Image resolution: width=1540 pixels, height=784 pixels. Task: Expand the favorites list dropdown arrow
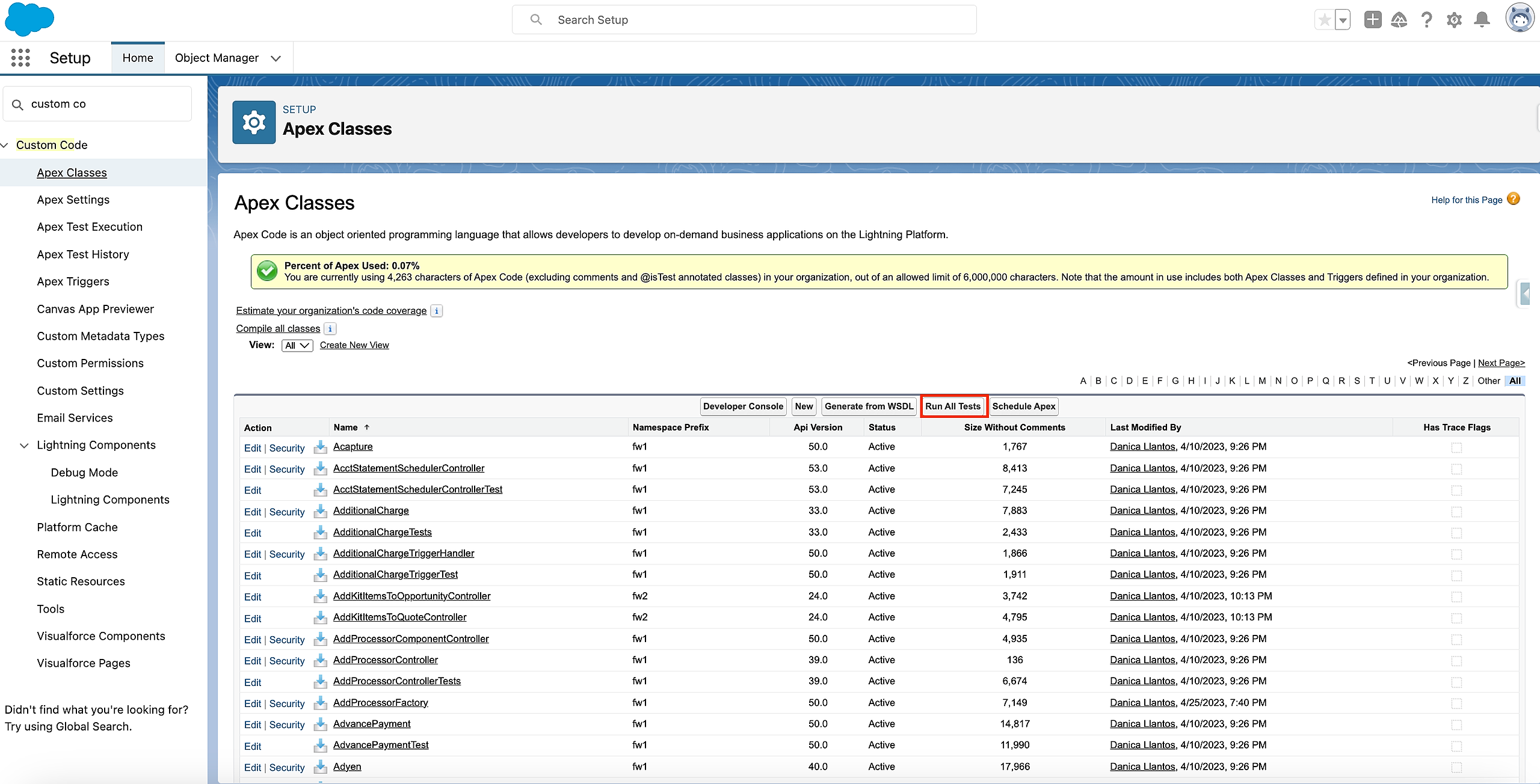(1343, 20)
